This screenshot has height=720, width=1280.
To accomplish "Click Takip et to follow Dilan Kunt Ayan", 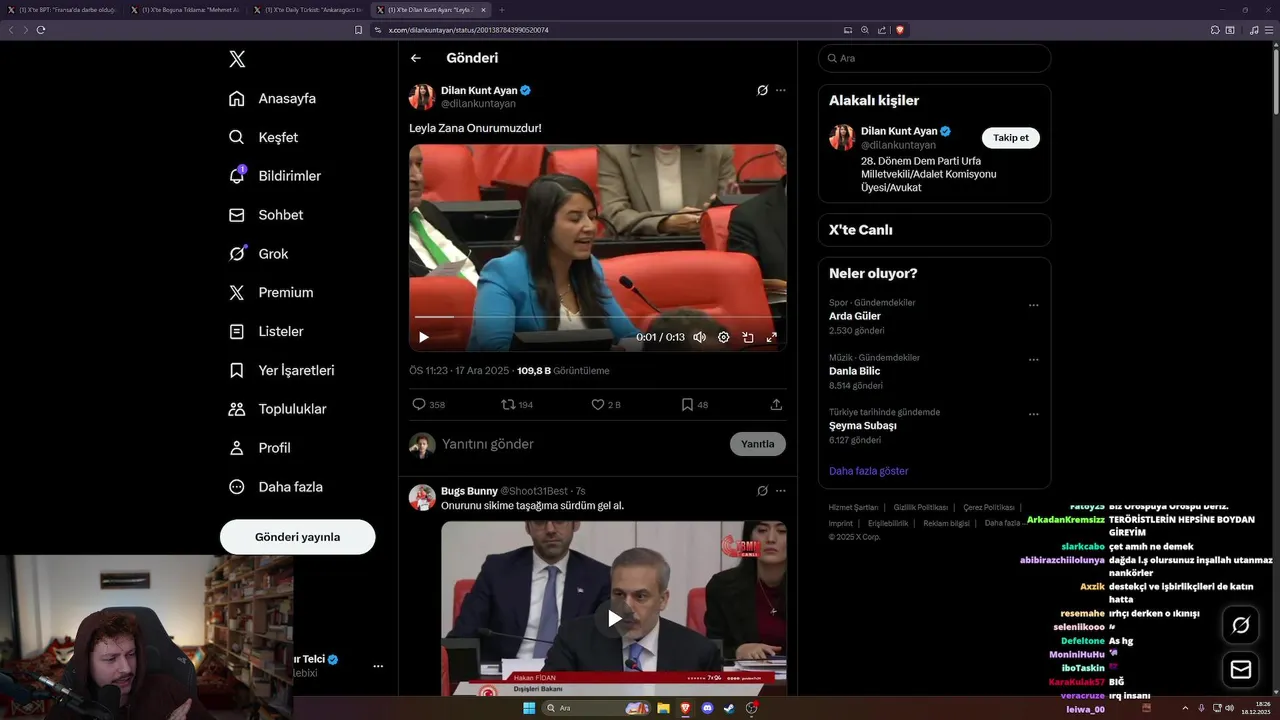I will tap(1011, 138).
